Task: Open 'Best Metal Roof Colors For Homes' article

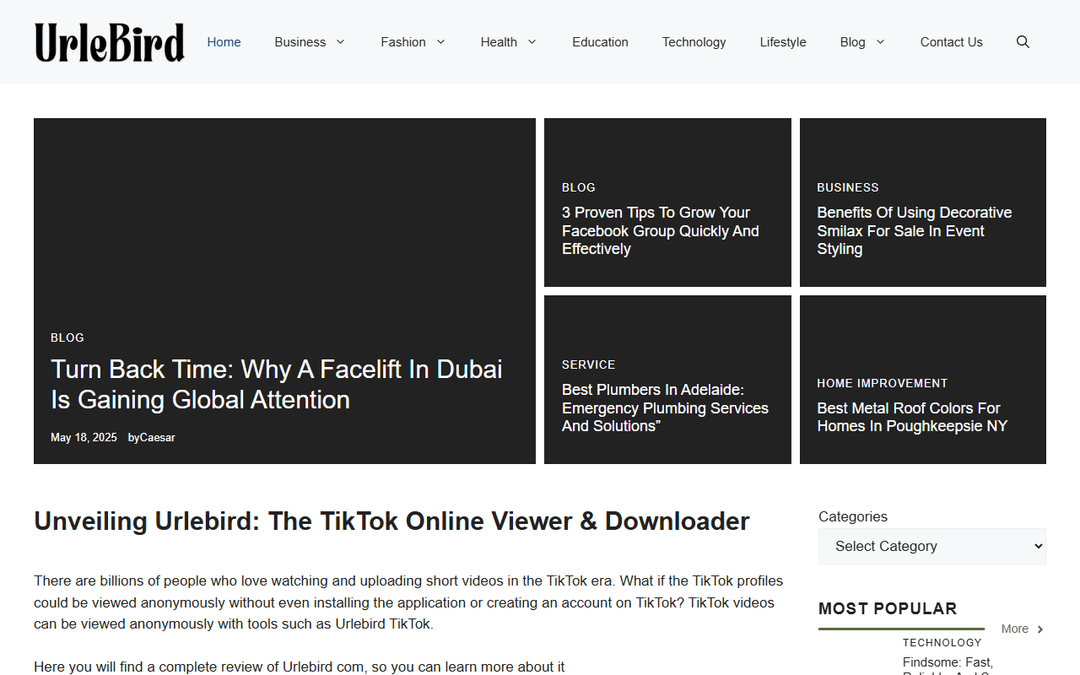Action: 912,417
